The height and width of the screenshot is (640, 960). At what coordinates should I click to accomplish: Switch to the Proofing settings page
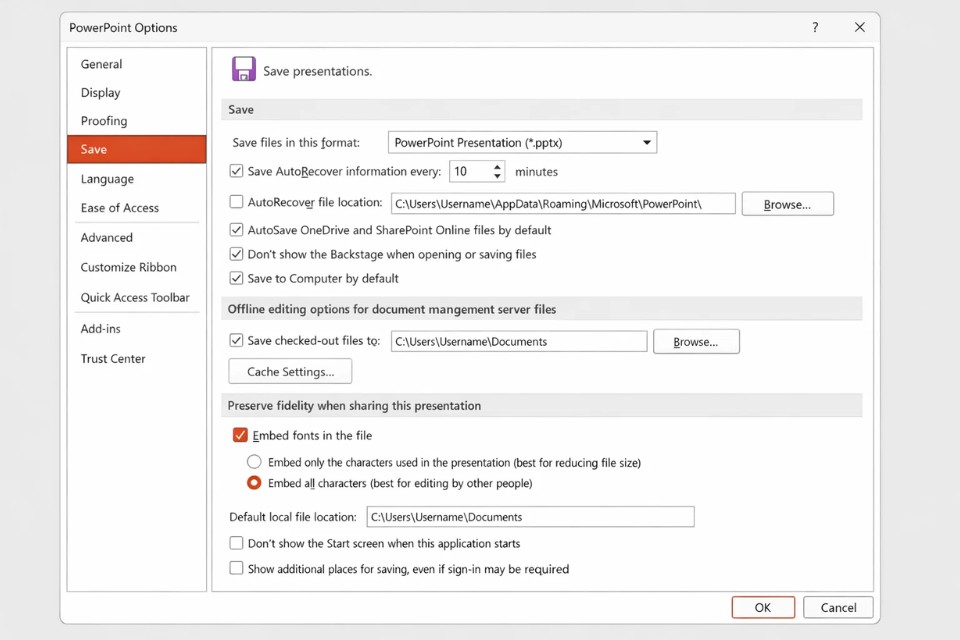tap(103, 121)
